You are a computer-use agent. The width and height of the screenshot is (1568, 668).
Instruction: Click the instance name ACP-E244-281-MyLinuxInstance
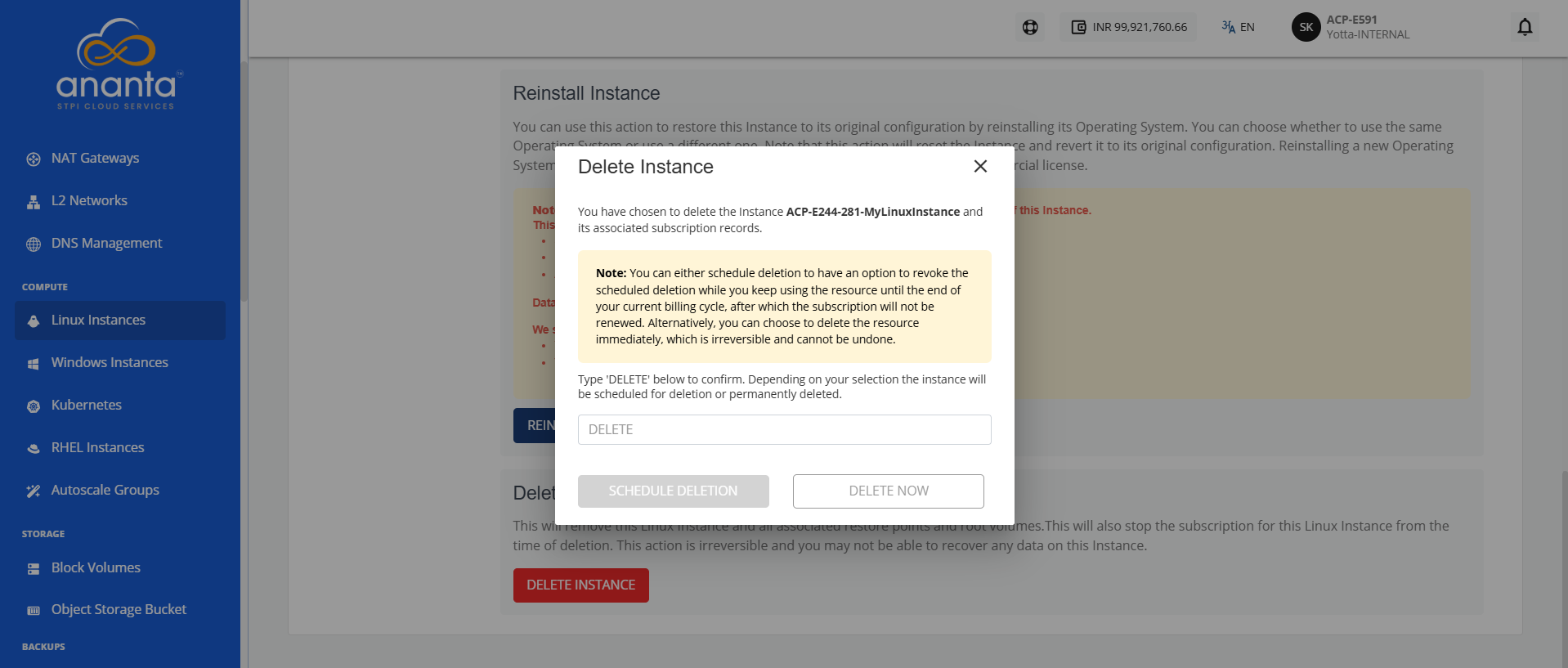pyautogui.click(x=873, y=212)
